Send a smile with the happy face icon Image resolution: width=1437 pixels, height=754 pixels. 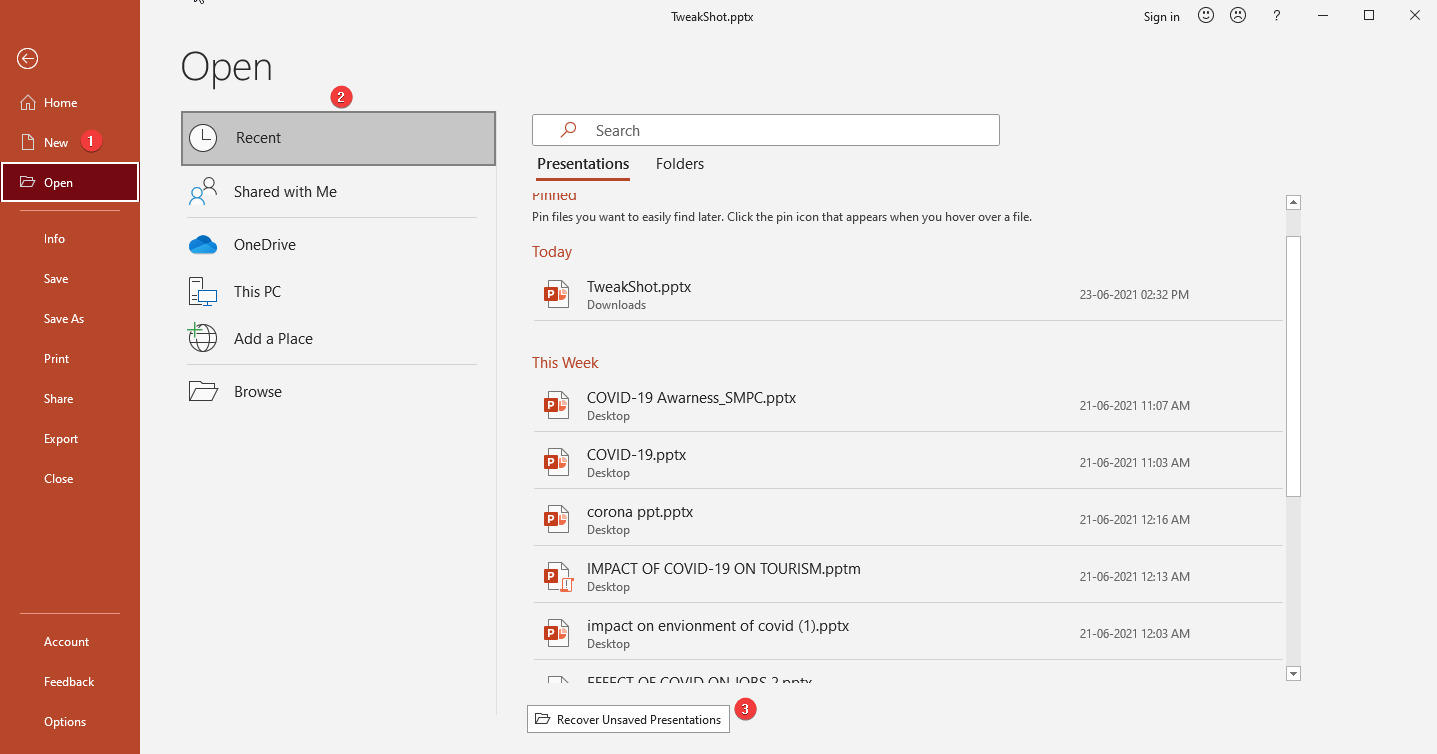[x=1206, y=15]
